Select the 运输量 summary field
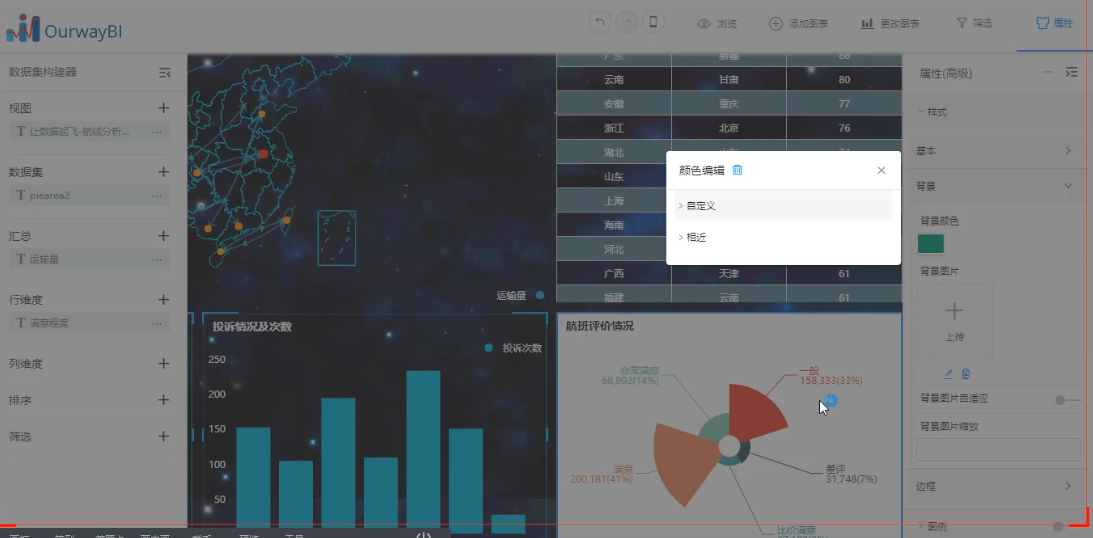 click(89, 259)
